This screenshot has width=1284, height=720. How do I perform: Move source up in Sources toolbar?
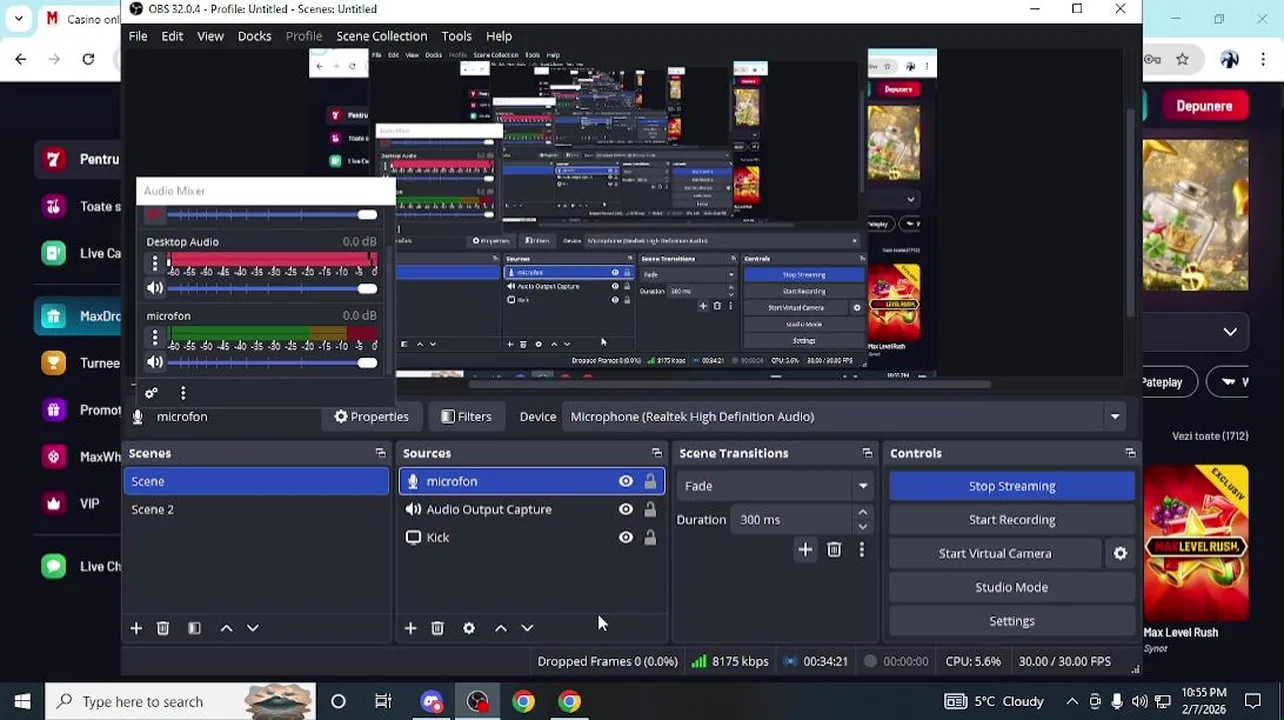pyautogui.click(x=501, y=628)
